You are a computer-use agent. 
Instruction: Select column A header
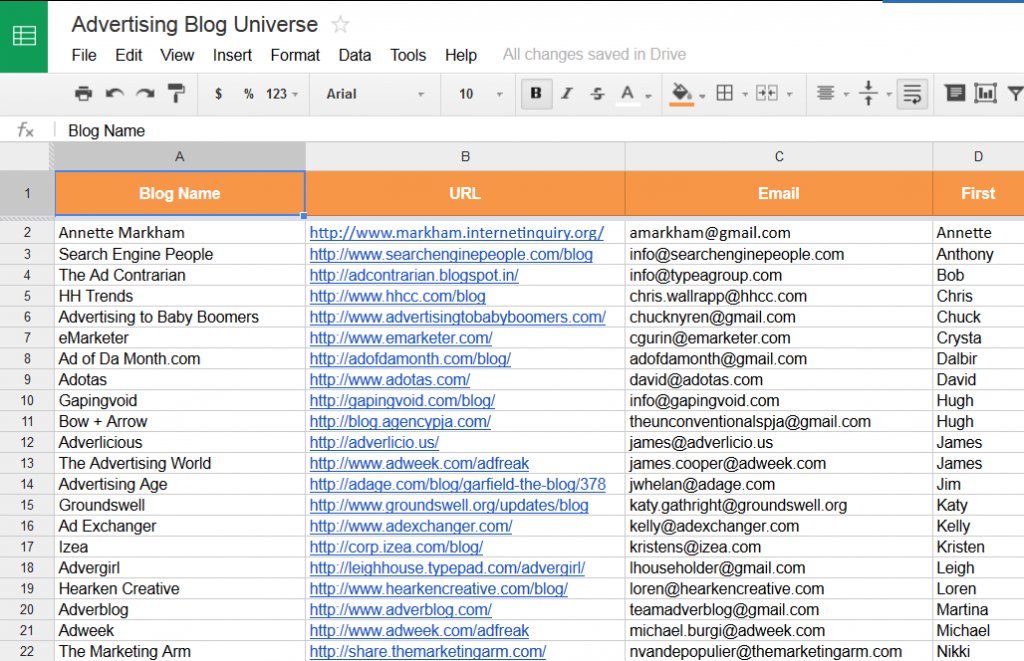180,157
